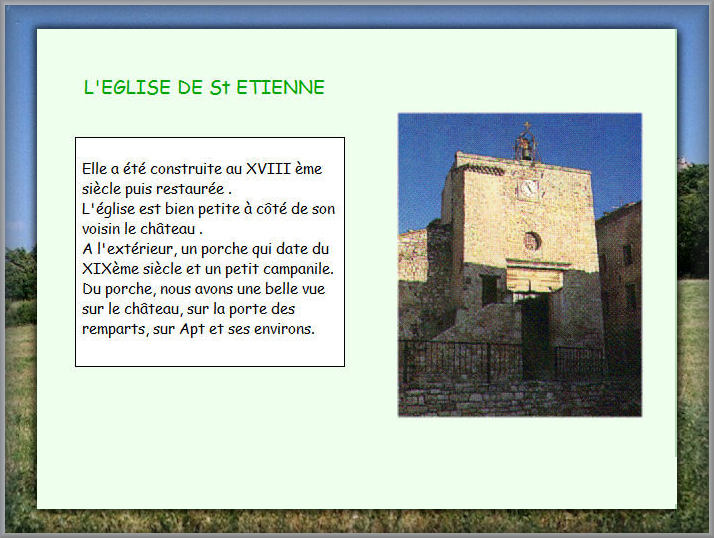714x538 pixels.
Task: Click the line starting "A l'extérieur, un porche"
Action: pyautogui.click(x=206, y=249)
